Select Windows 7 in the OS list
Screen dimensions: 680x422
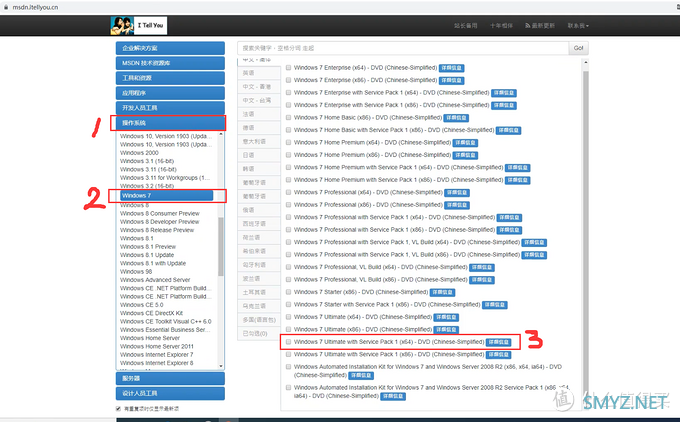[167, 196]
